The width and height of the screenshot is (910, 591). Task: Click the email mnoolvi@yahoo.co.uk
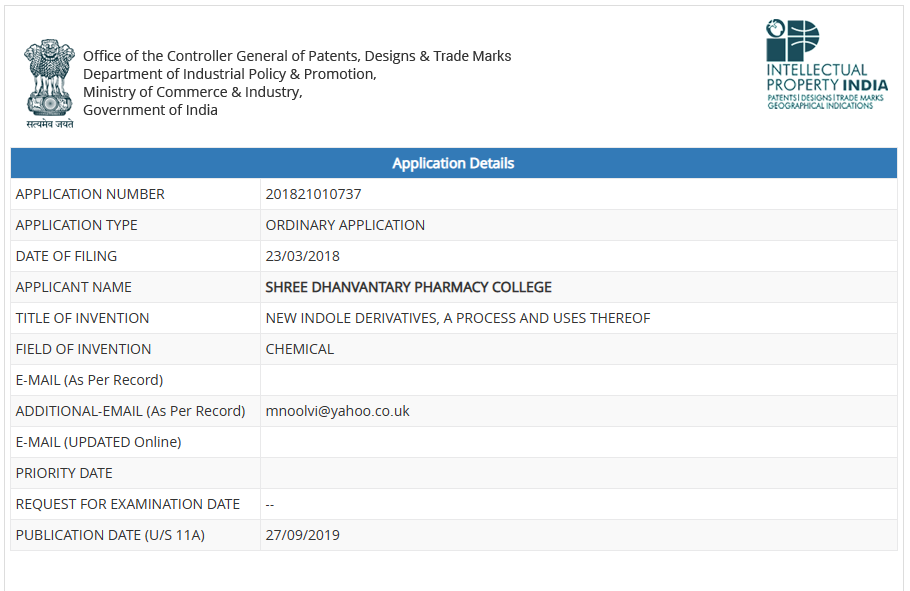(x=337, y=411)
